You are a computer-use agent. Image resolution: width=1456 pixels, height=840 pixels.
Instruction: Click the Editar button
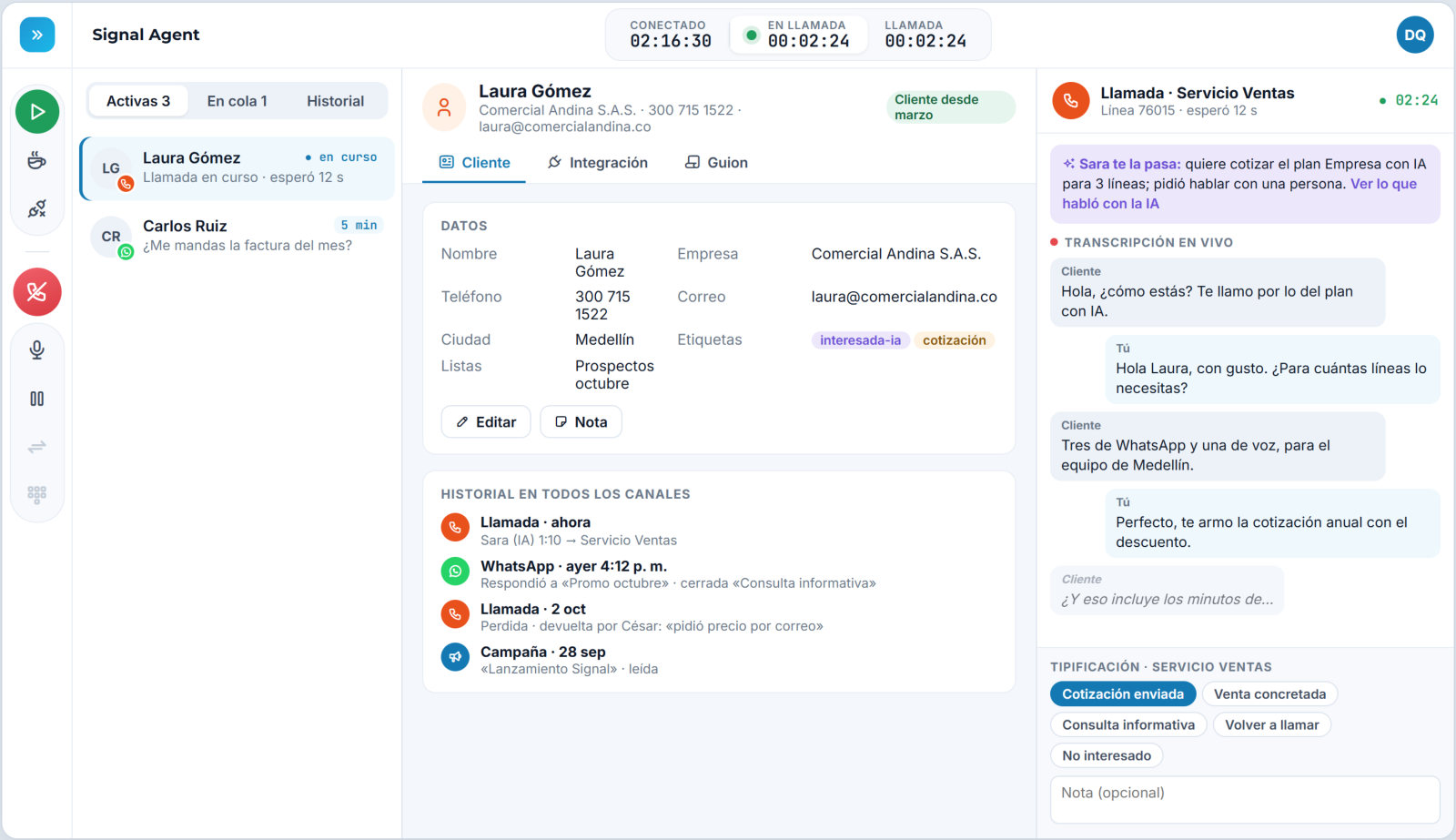point(486,422)
